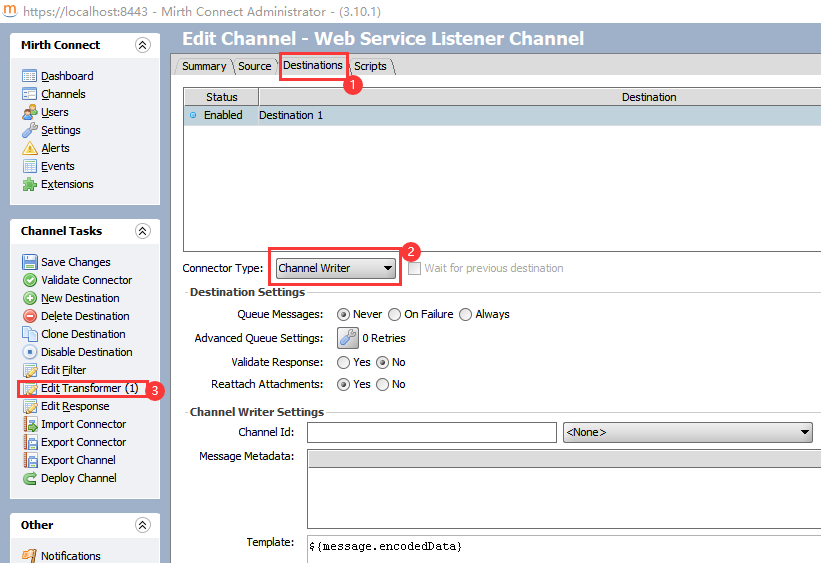Screen dimensions: 821x563
Task: Select Queue Messages Always option
Action: pos(465,314)
